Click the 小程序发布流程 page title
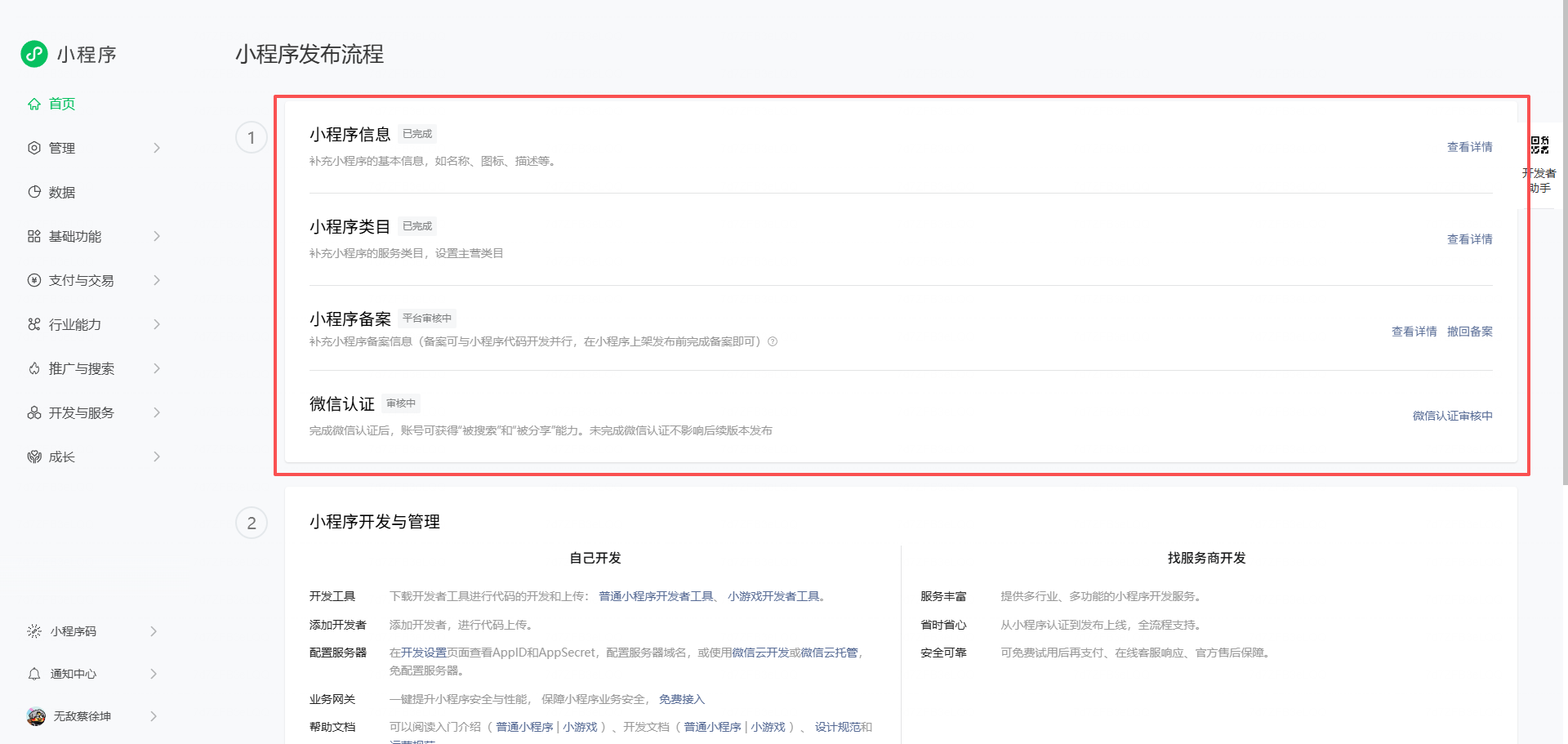The height and width of the screenshot is (744, 1568). (310, 54)
